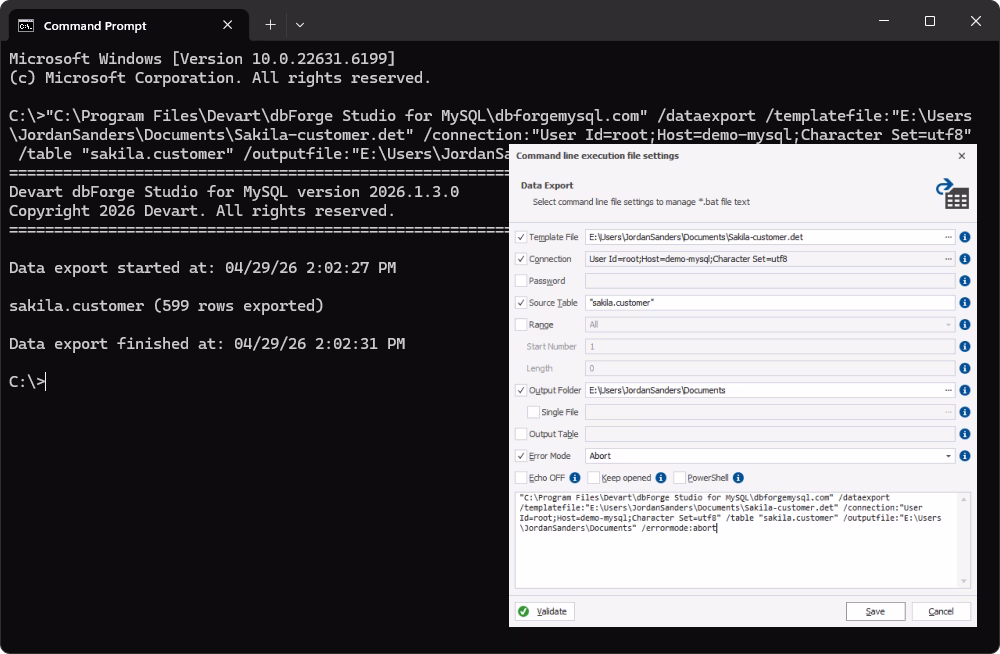Image resolution: width=1000 pixels, height=654 pixels.
Task: Enable the PowerShell checkbox
Action: click(679, 477)
